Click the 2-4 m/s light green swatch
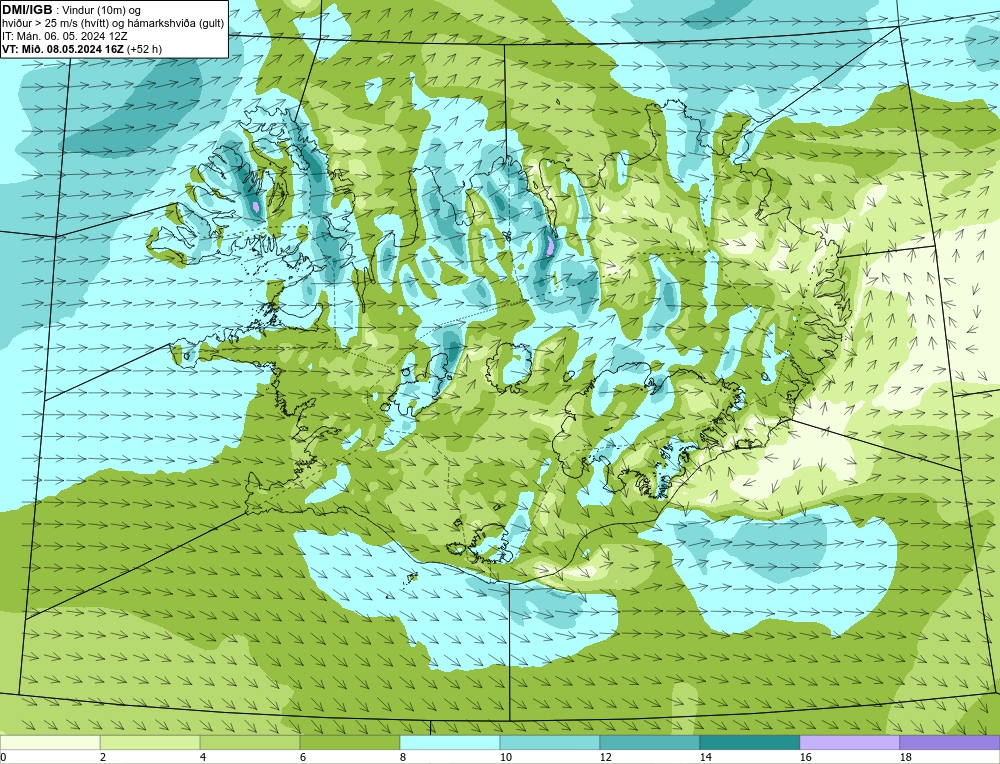 tap(150, 742)
